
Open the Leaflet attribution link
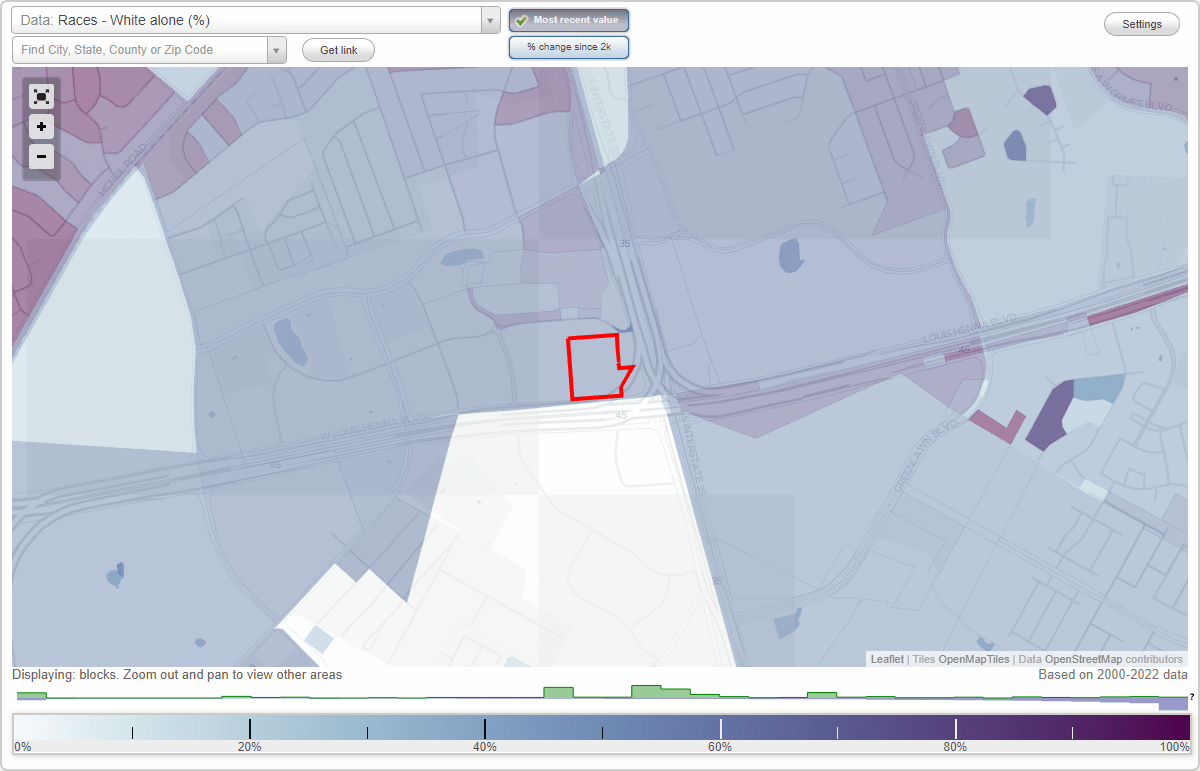[x=887, y=659]
